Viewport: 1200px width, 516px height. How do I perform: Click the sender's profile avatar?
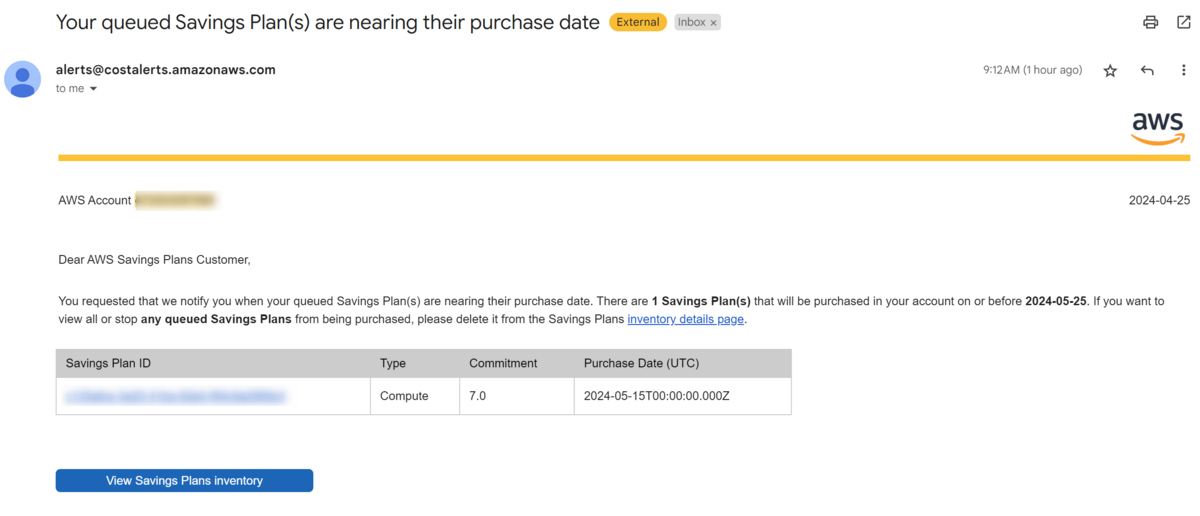point(23,79)
